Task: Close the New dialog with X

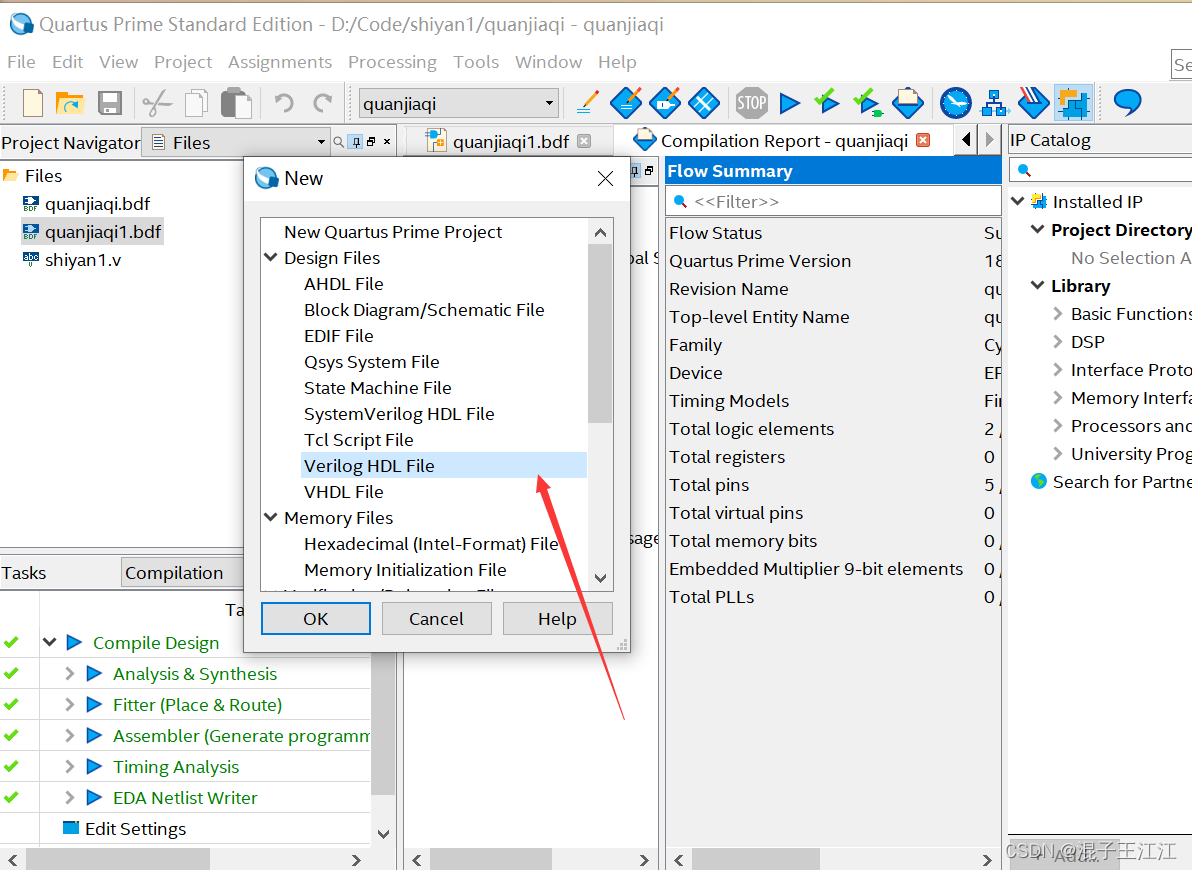Action: coord(605,179)
